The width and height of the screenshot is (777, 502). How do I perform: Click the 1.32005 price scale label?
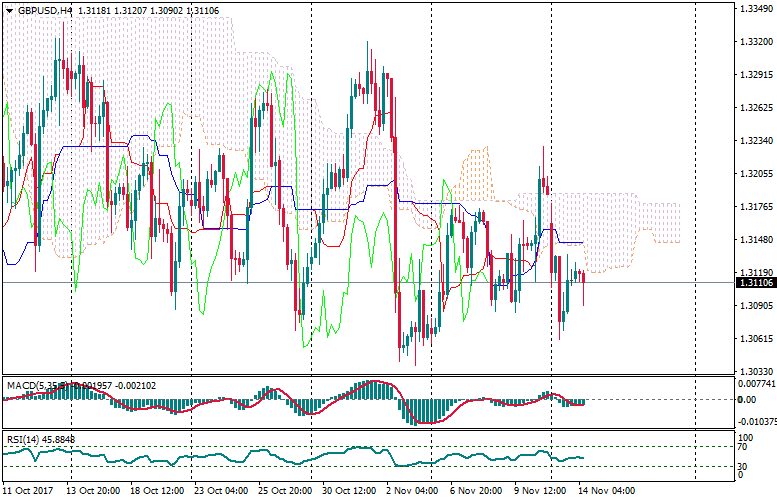click(756, 174)
